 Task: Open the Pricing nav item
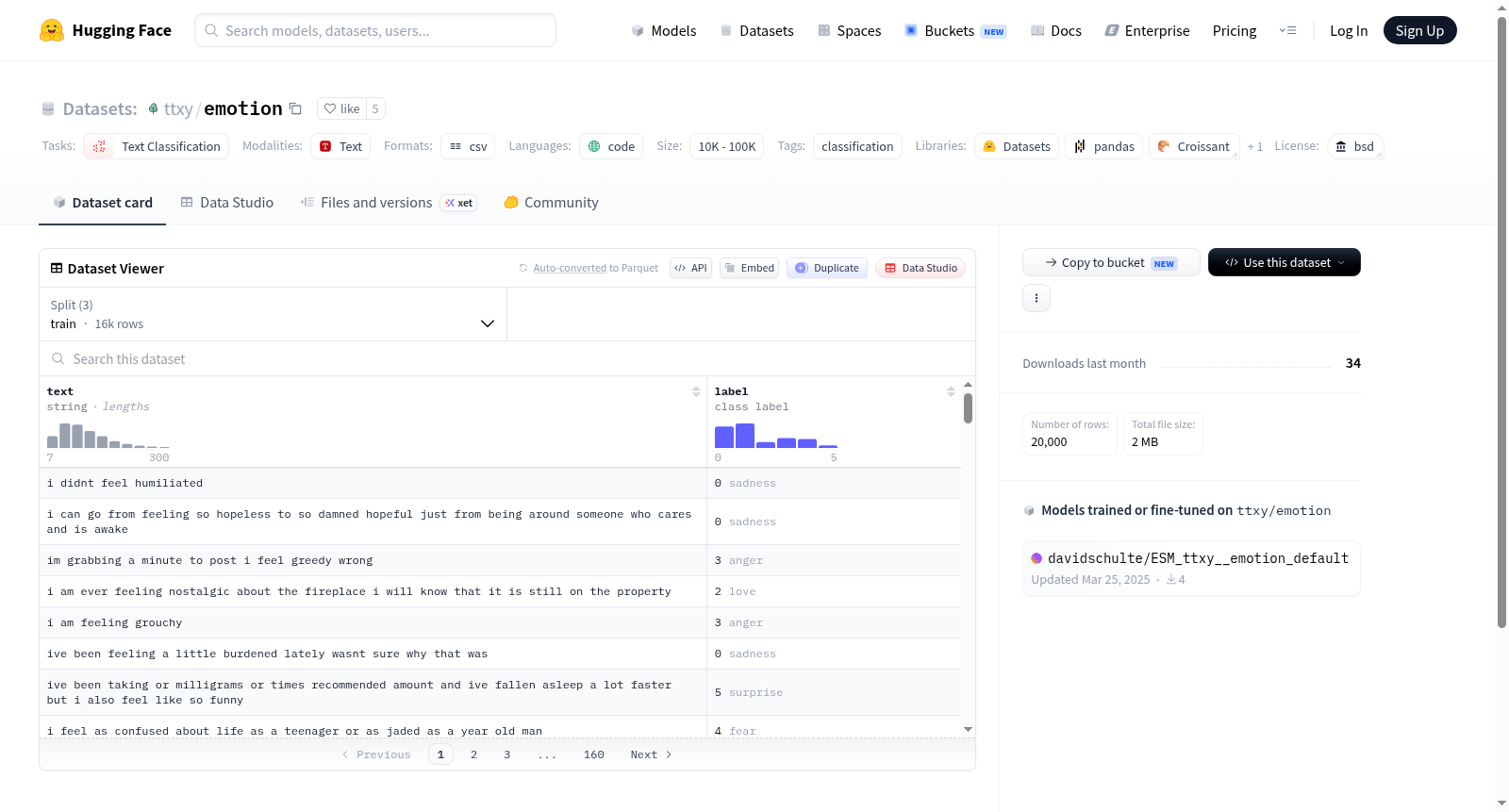click(x=1235, y=30)
